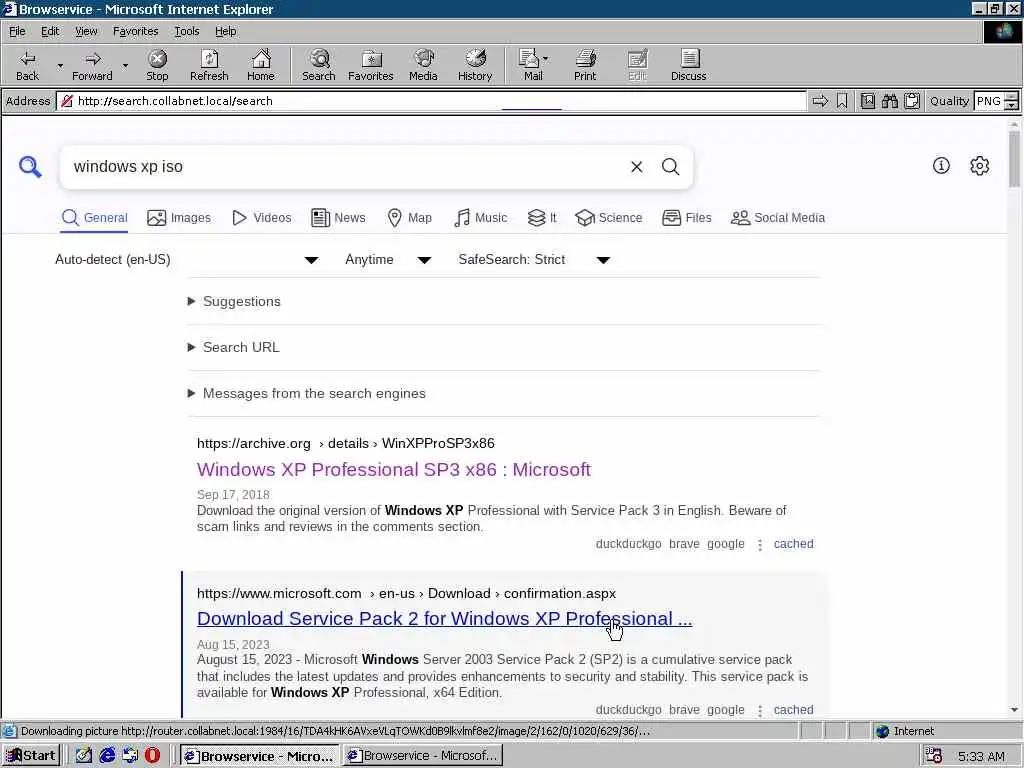The image size is (1024, 768).
Task: Open Auto-detect (en-US) language dropdown
Action: coord(186,259)
